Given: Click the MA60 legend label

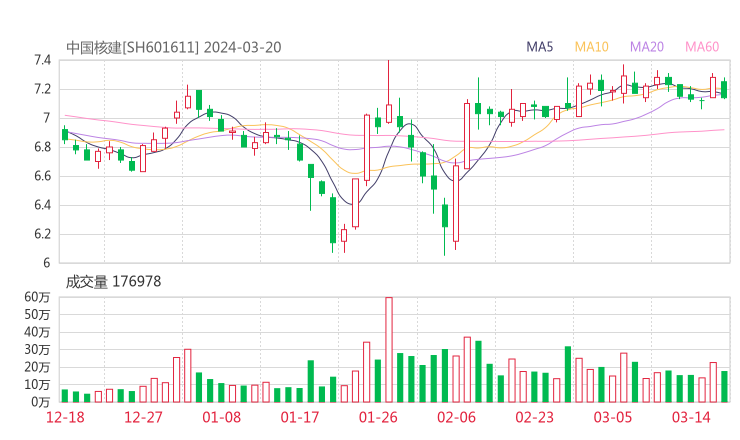Looking at the screenshot, I should pyautogui.click(x=702, y=47).
